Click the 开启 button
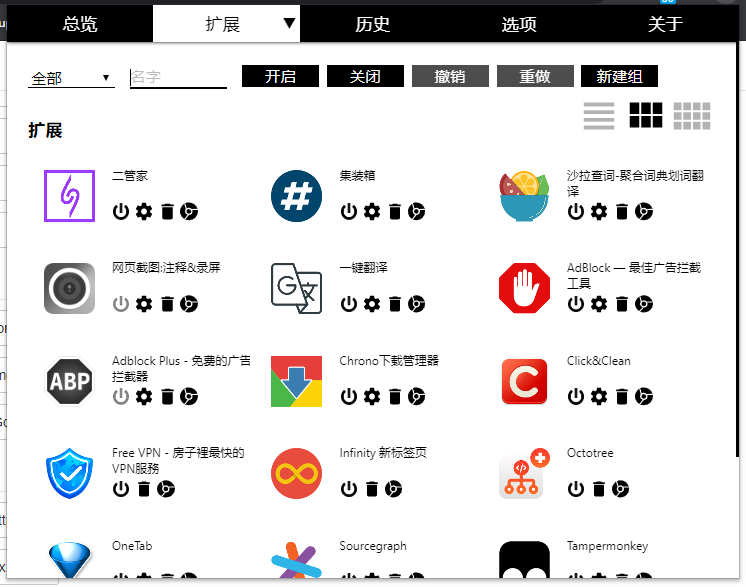 point(280,76)
